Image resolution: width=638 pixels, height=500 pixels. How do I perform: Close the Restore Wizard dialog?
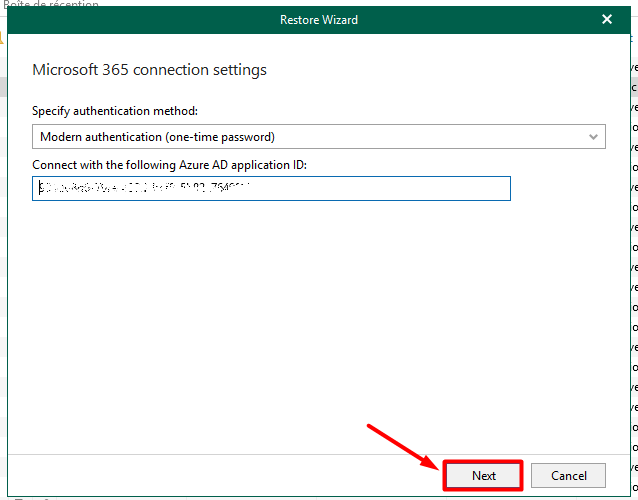[607, 19]
